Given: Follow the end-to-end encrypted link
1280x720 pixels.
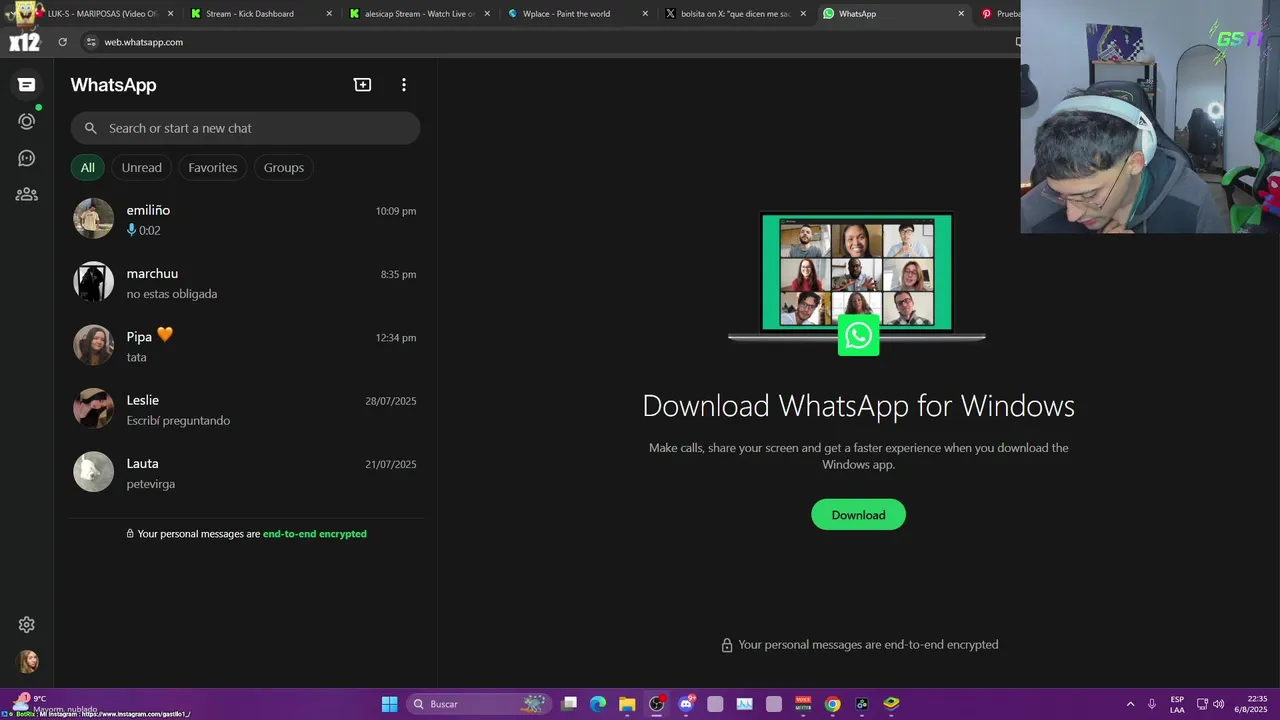Looking at the screenshot, I should click(314, 534).
